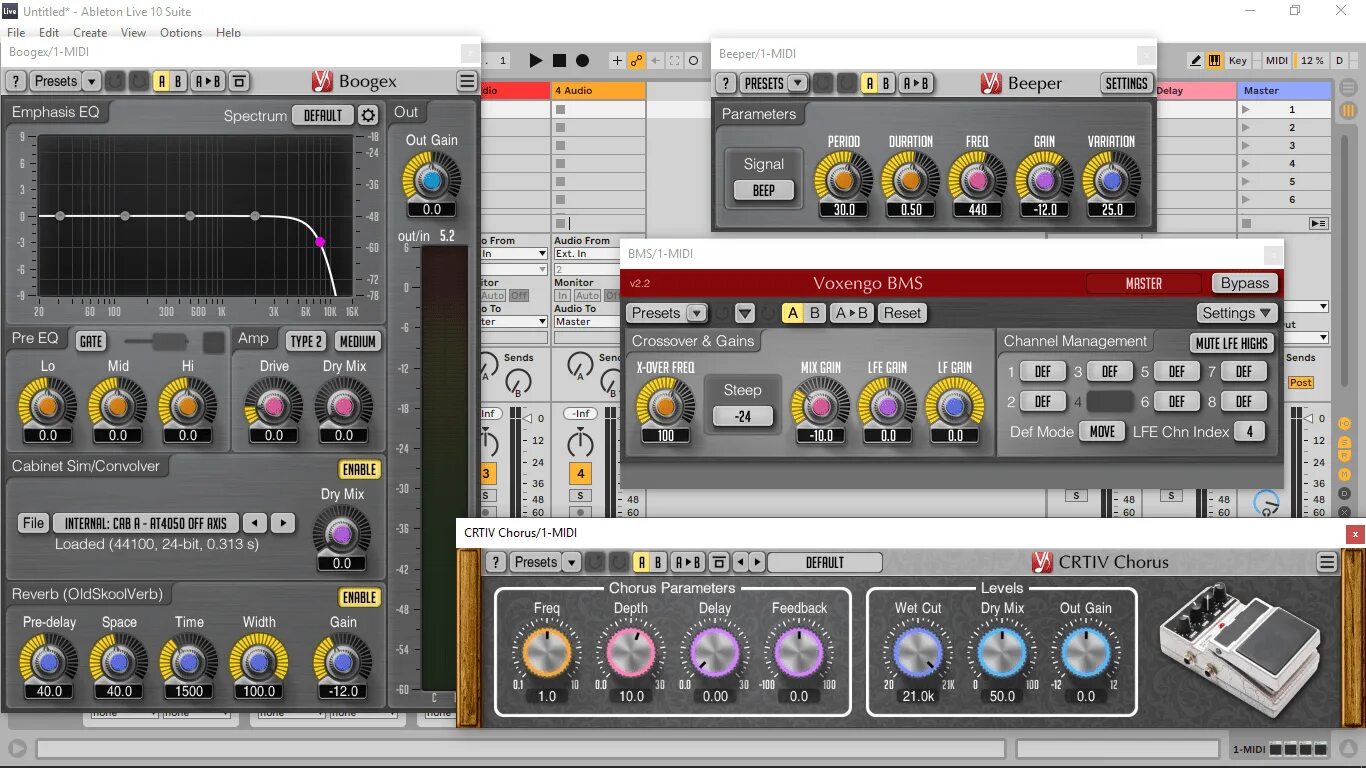Image resolution: width=1366 pixels, height=768 pixels.
Task: Open CRTIV Chorus hamburger menu icon
Action: [1327, 562]
